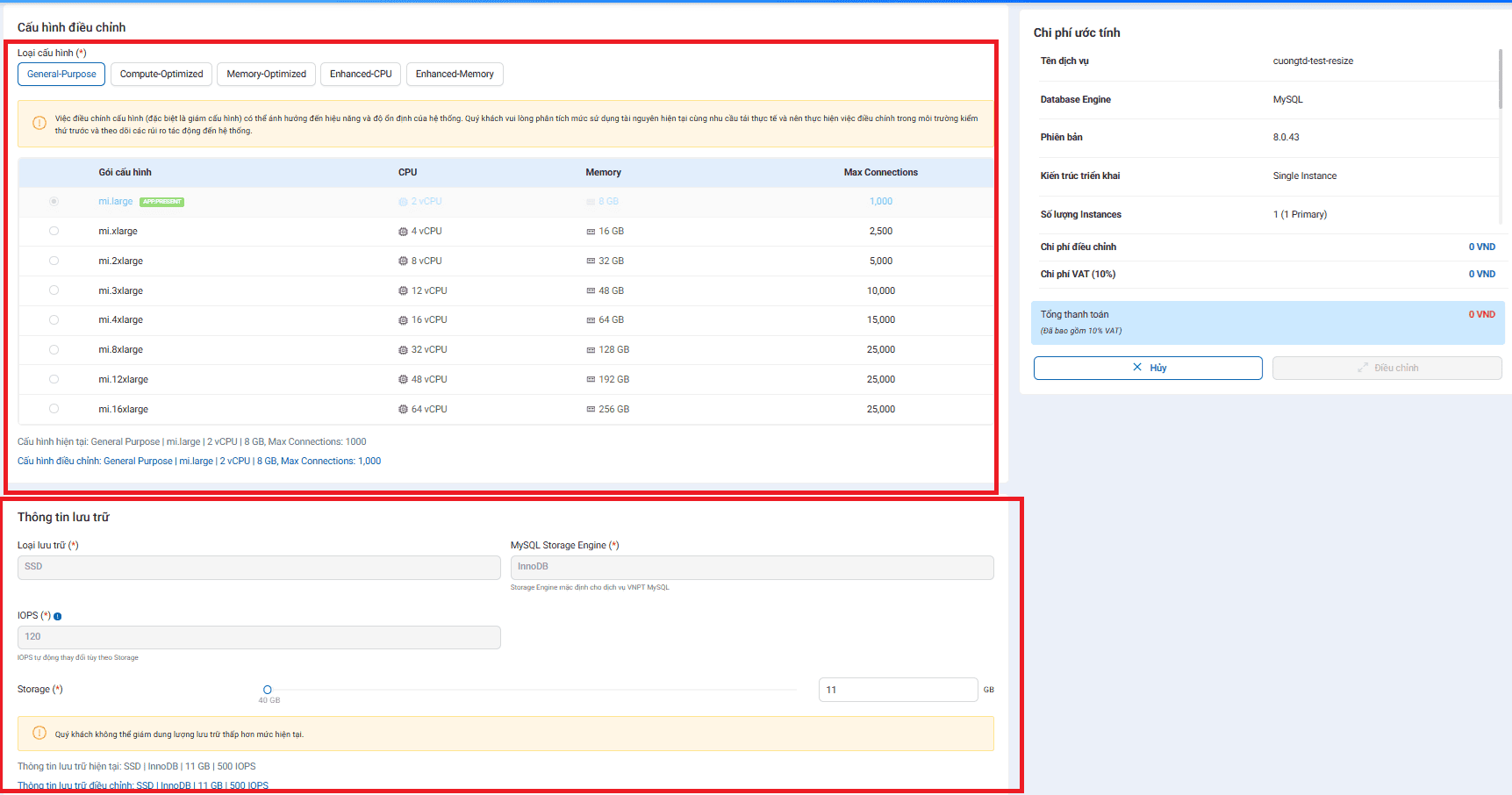Choose the mi.4xlarge configuration radio

[54, 320]
